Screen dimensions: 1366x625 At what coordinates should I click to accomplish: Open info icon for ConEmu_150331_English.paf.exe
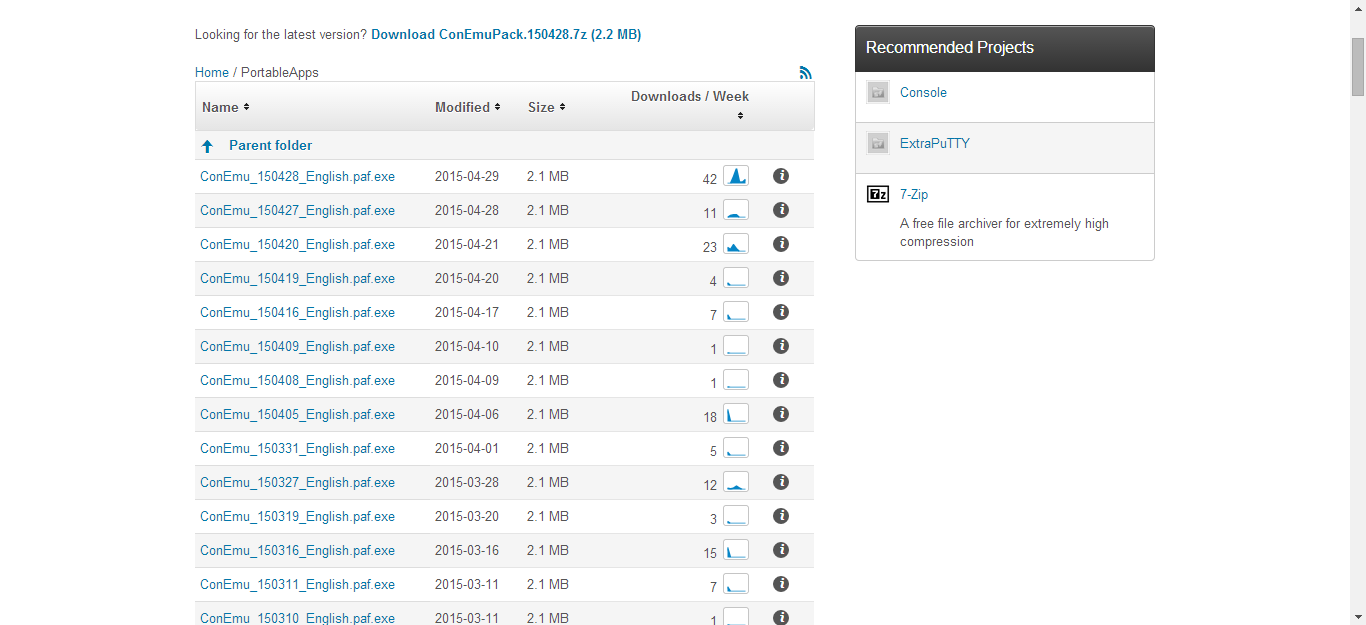[x=781, y=448]
